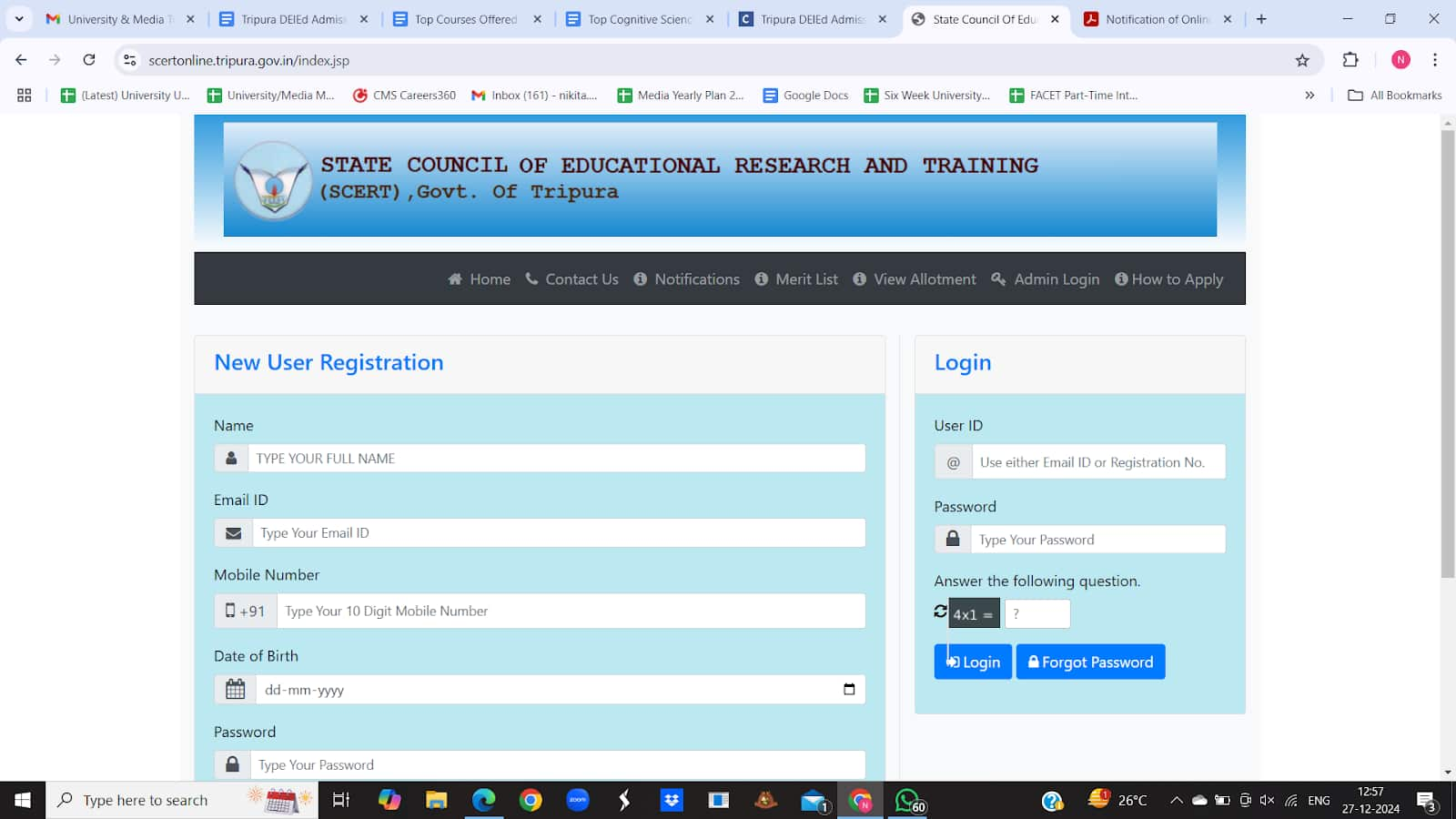The width and height of the screenshot is (1456, 819).
Task: Open the notifications center icon
Action: [x=1426, y=801]
